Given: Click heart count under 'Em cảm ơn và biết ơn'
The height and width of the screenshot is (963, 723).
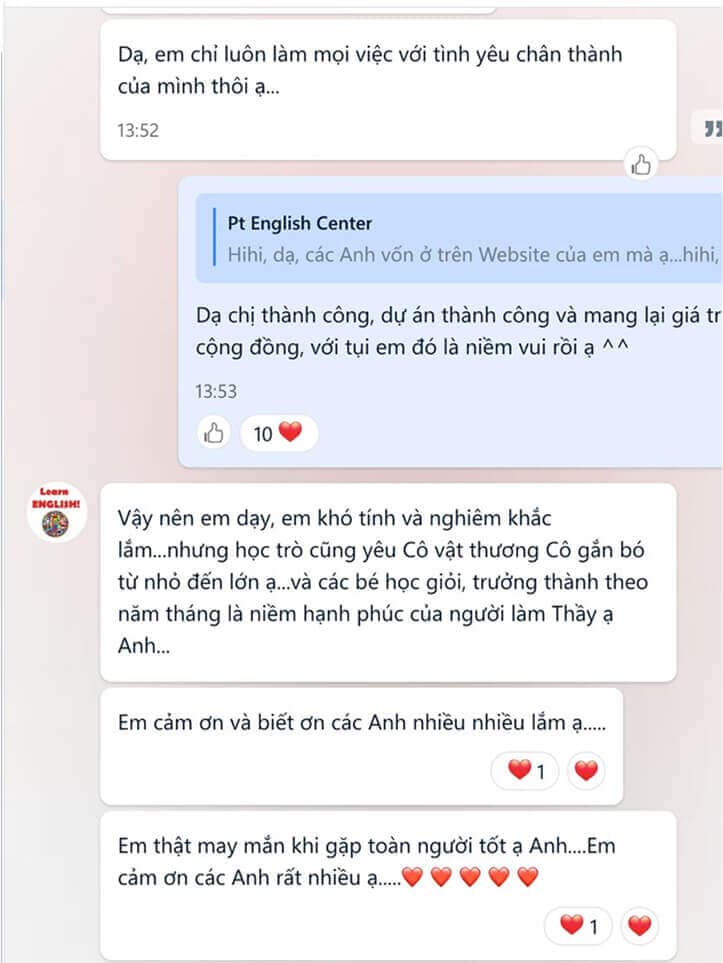Looking at the screenshot, I should [525, 770].
